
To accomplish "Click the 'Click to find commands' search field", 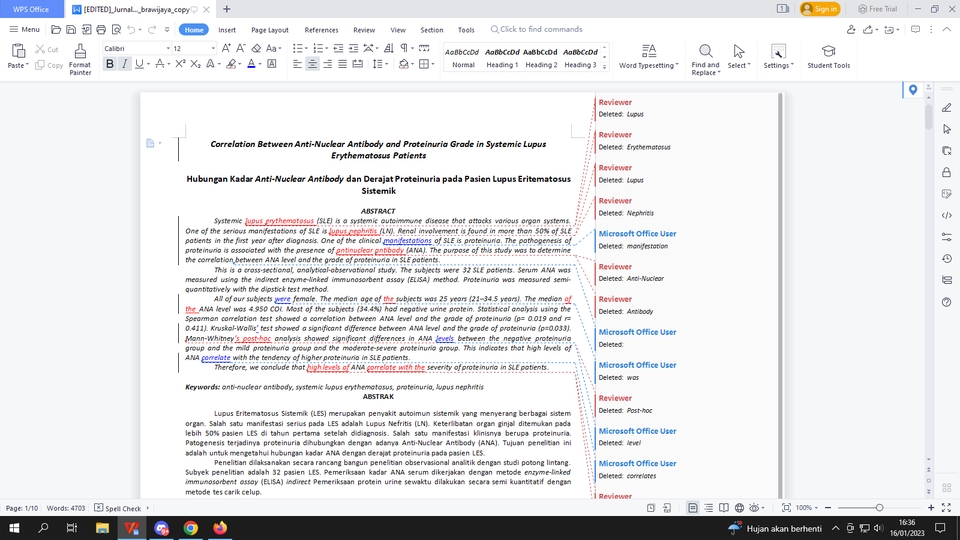I will pyautogui.click(x=537, y=29).
